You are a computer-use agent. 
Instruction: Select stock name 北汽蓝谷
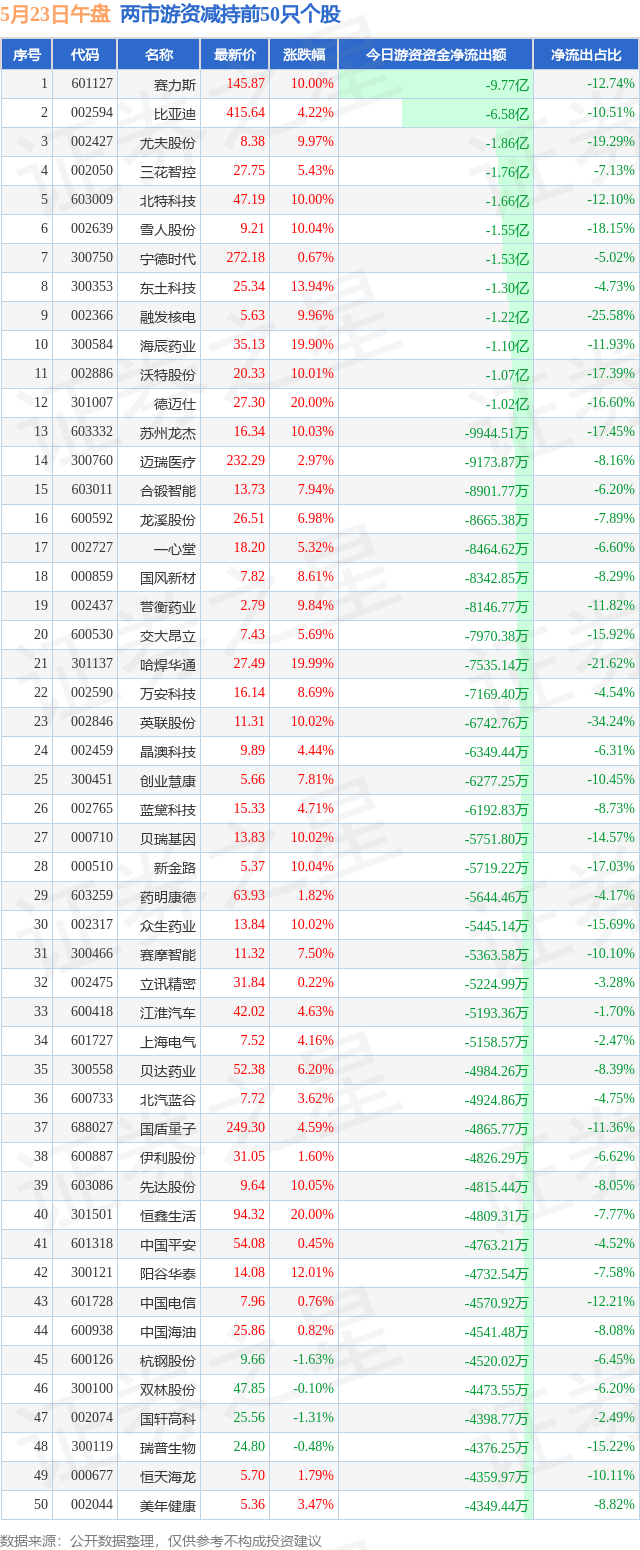click(168, 1099)
